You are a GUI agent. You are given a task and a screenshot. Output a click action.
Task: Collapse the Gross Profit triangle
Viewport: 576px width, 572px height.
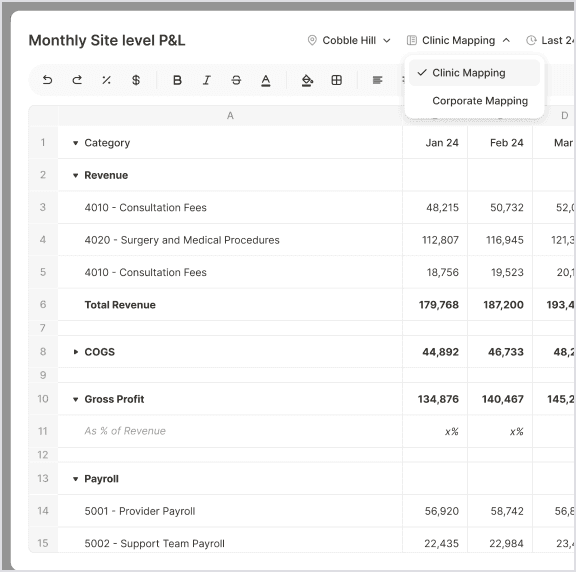75,399
